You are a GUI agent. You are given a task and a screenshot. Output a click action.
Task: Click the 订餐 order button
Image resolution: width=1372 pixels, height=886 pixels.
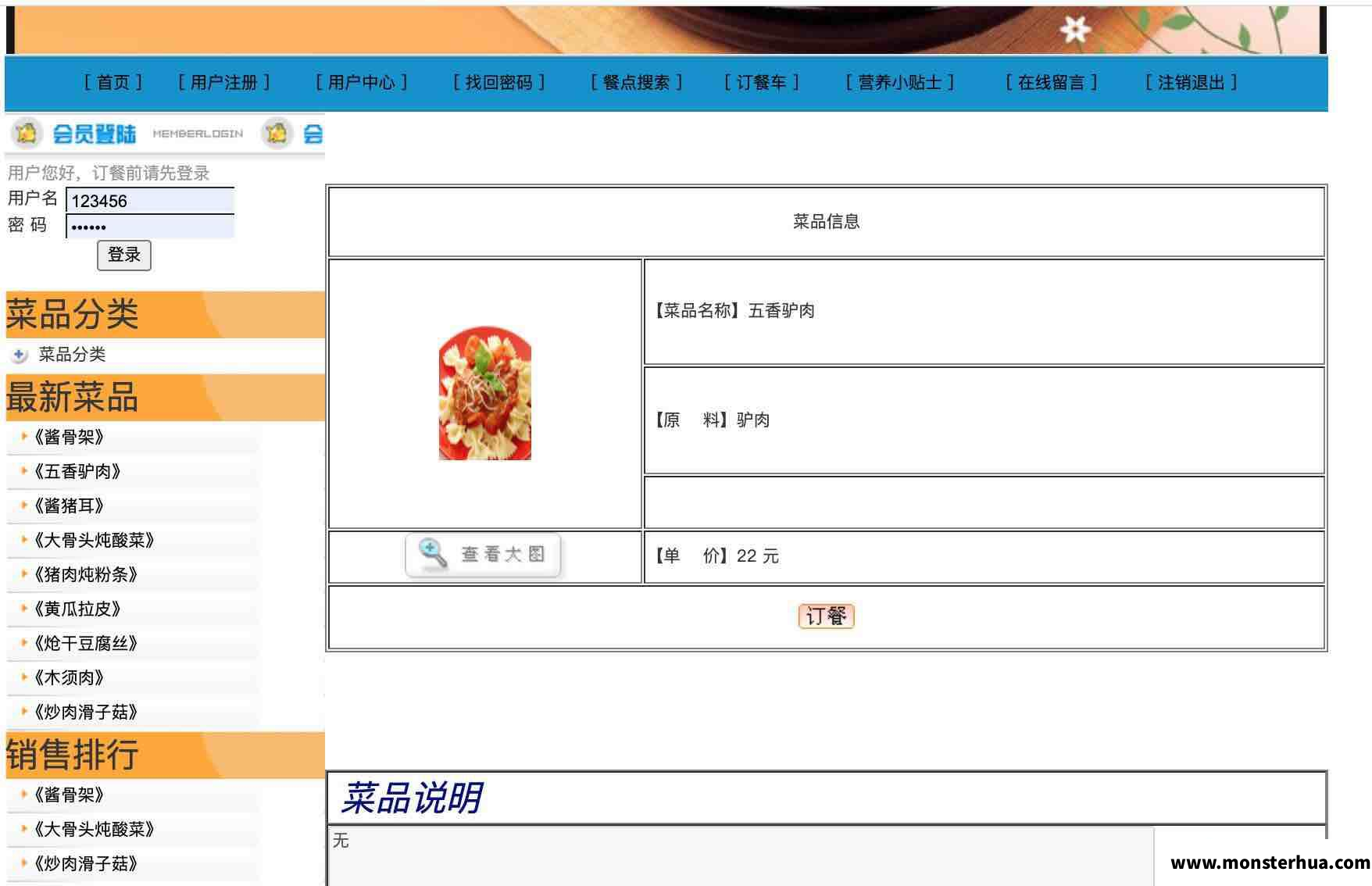[x=826, y=616]
